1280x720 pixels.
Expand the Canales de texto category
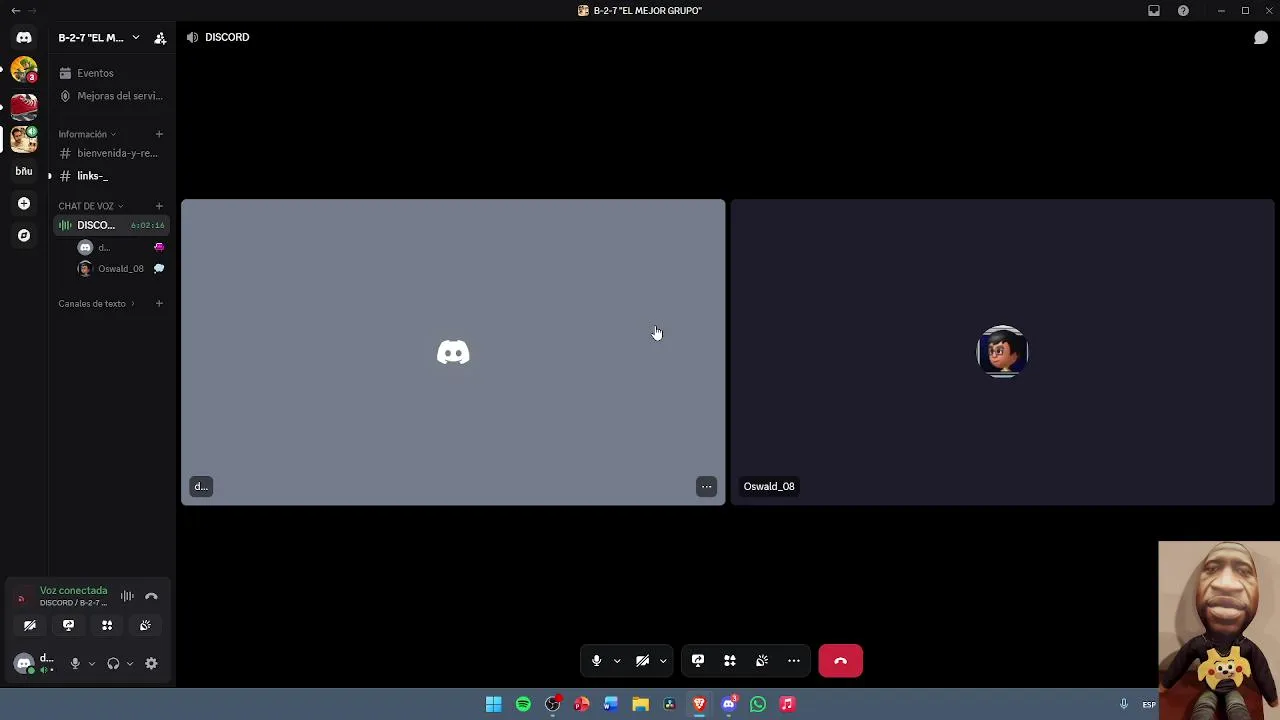96,304
